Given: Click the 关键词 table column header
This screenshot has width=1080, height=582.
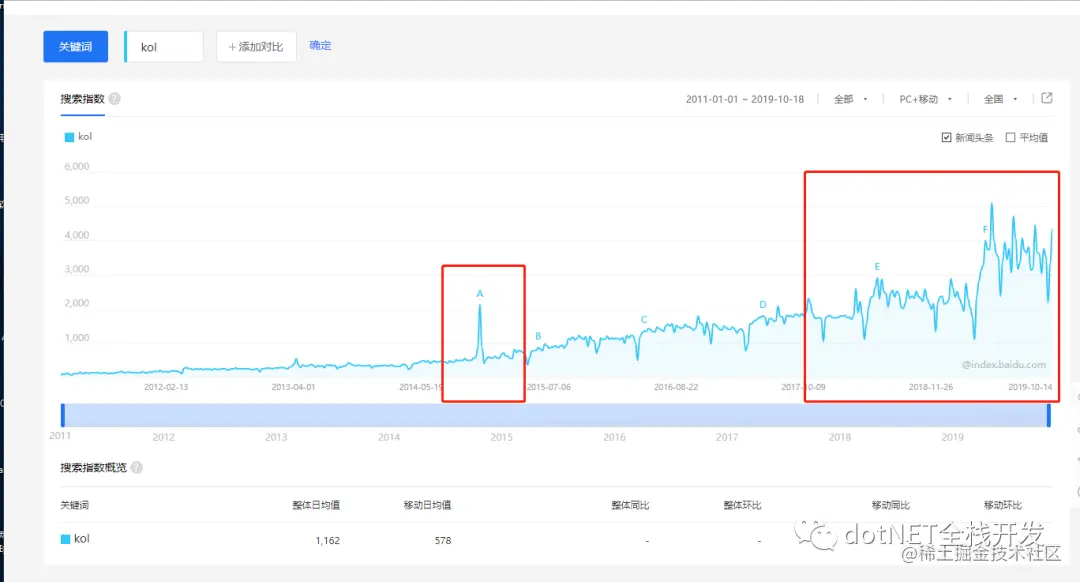Looking at the screenshot, I should coord(74,505).
